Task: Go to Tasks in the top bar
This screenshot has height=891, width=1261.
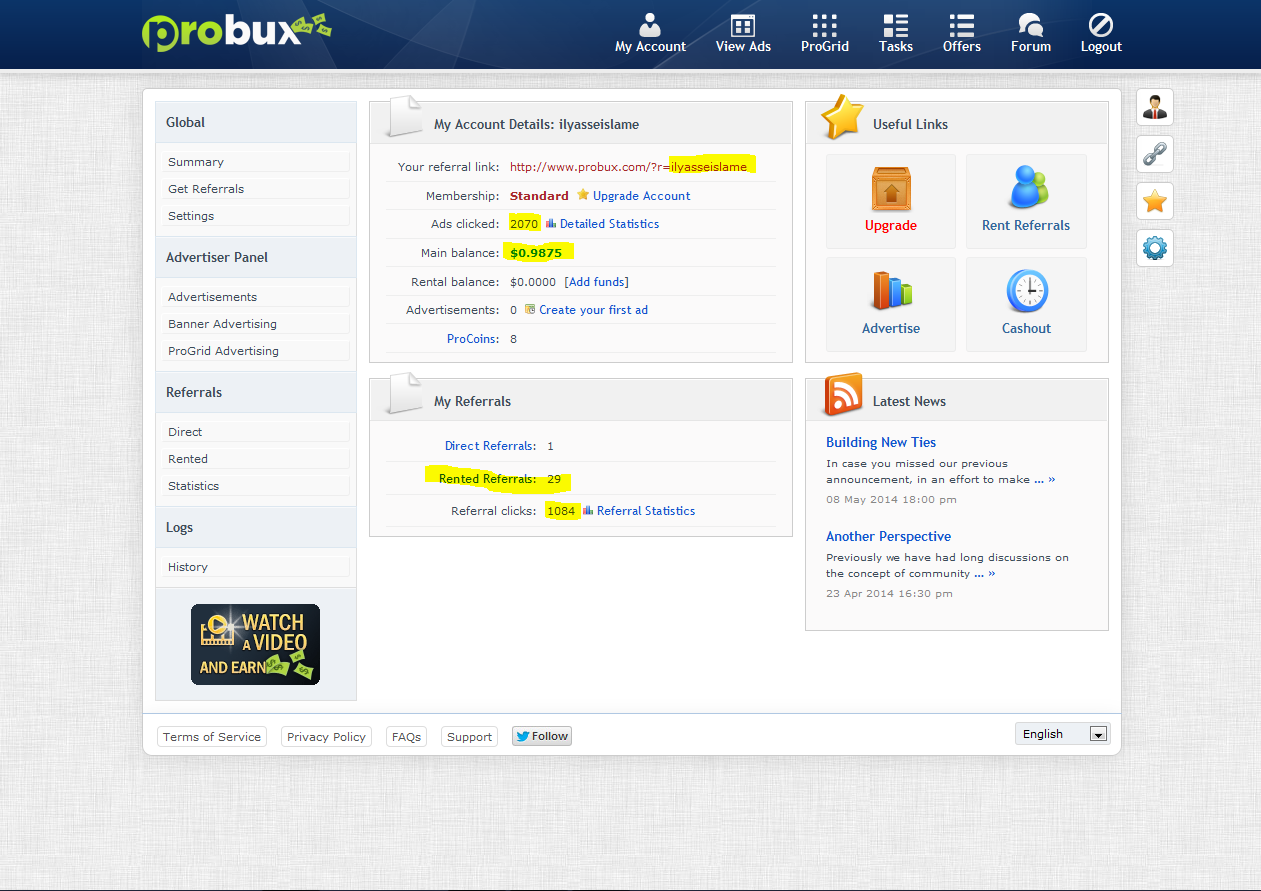Action: [896, 33]
